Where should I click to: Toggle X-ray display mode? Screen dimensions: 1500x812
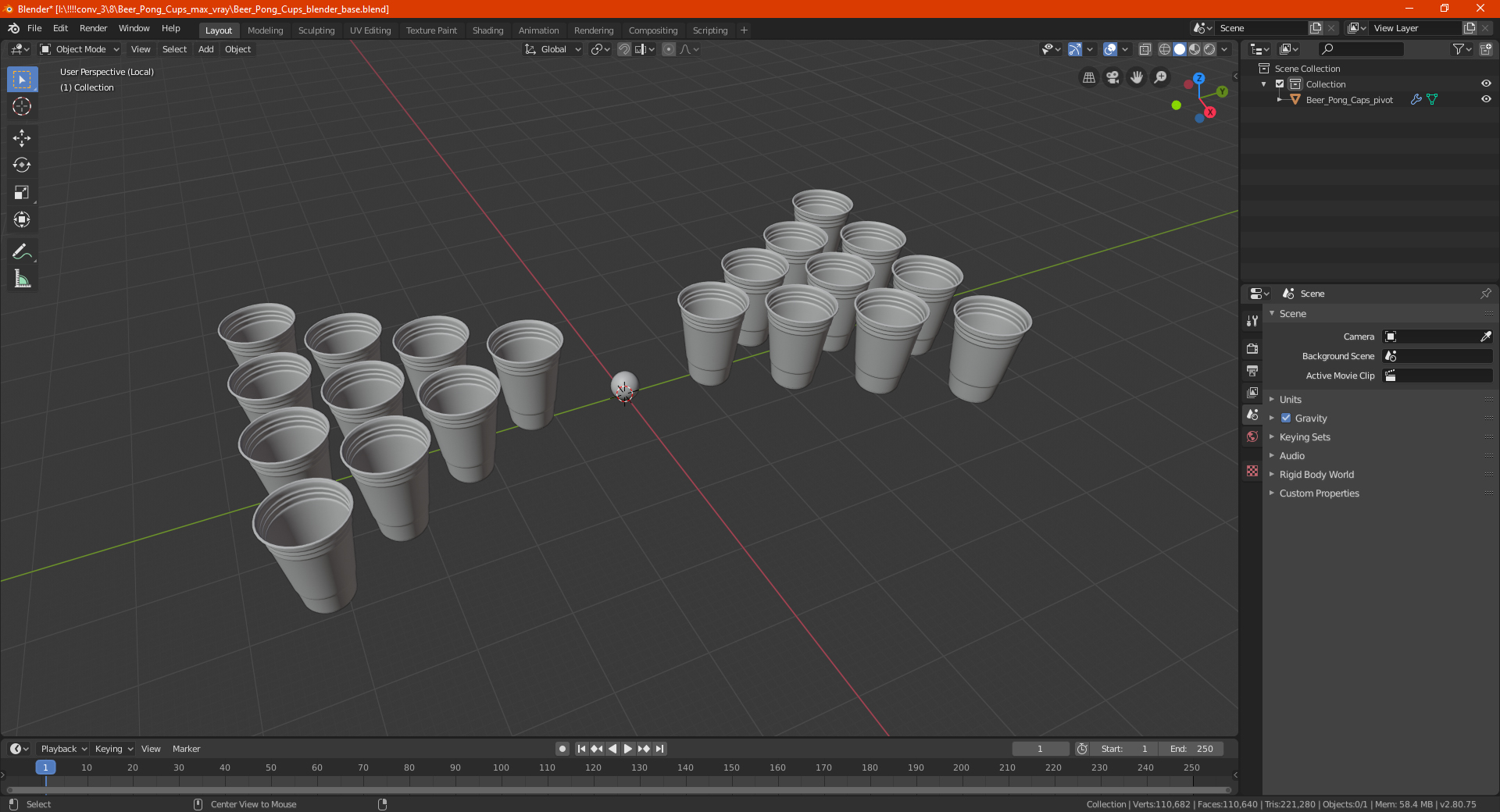[1145, 49]
